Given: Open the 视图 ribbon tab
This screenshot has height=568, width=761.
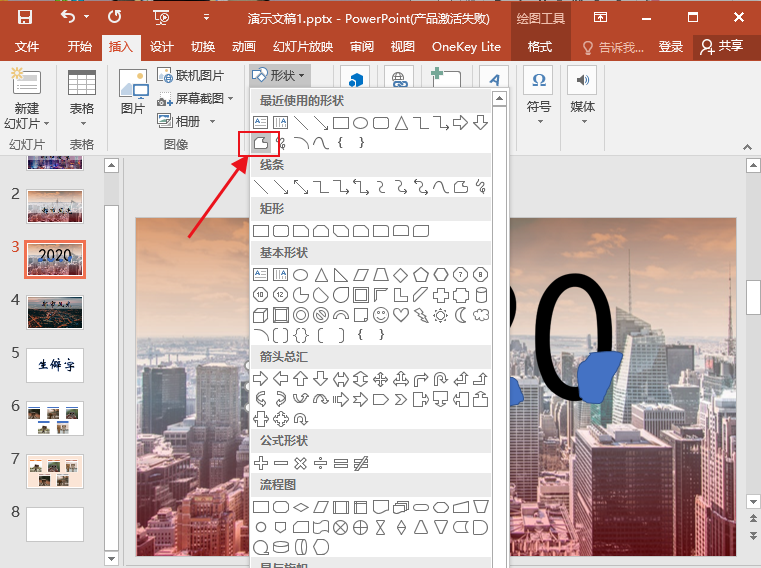Looking at the screenshot, I should coord(403,47).
